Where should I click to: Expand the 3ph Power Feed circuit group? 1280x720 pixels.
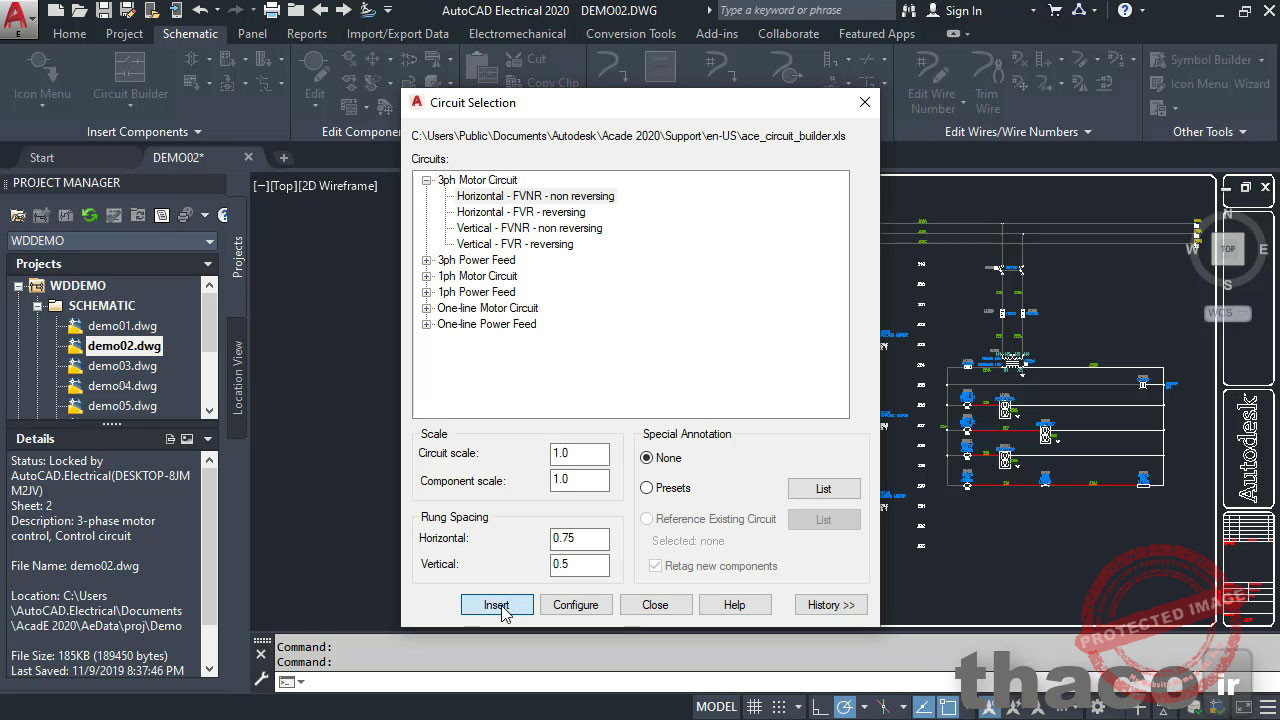tap(427, 260)
